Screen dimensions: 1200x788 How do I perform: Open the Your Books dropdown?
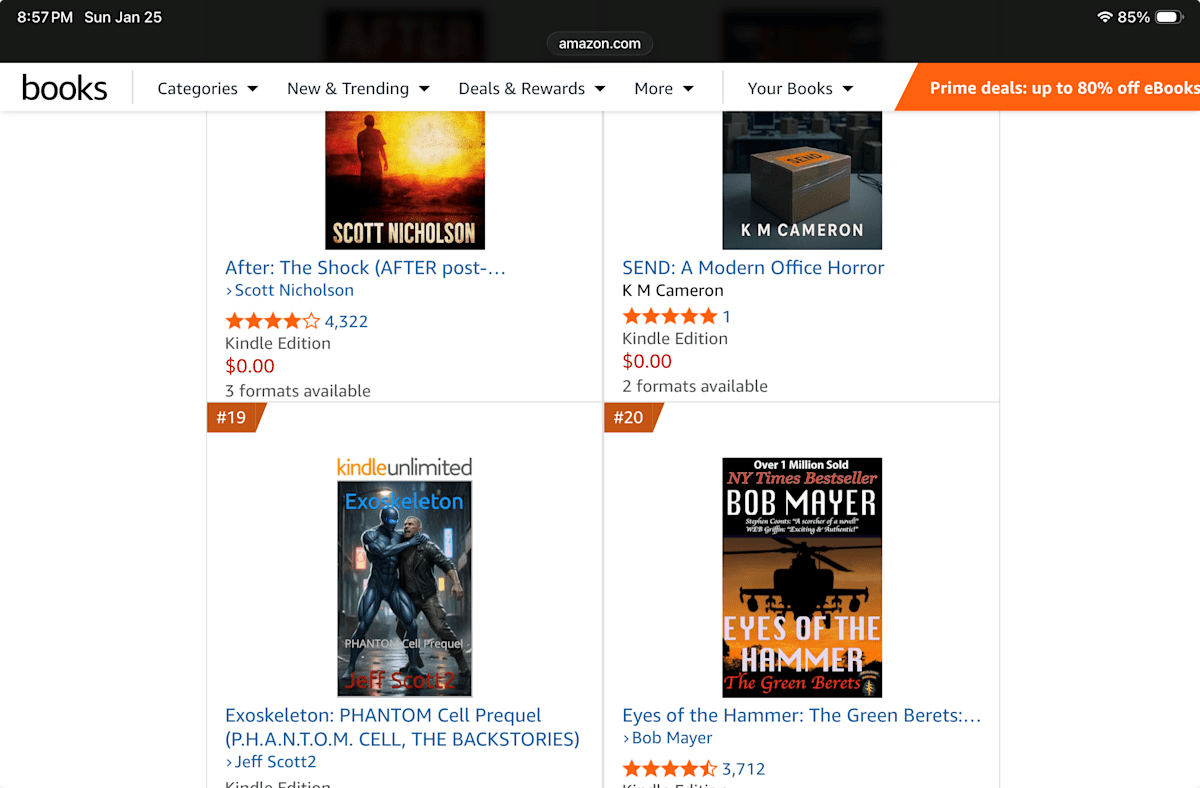click(x=800, y=88)
